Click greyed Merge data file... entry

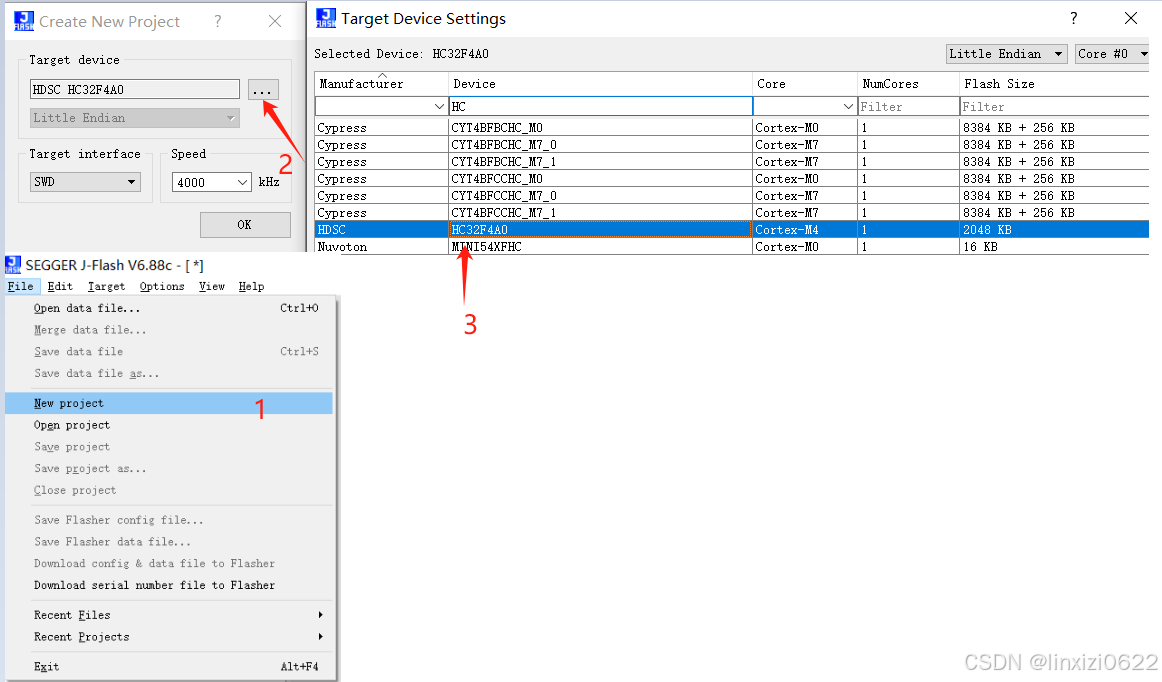pos(169,330)
